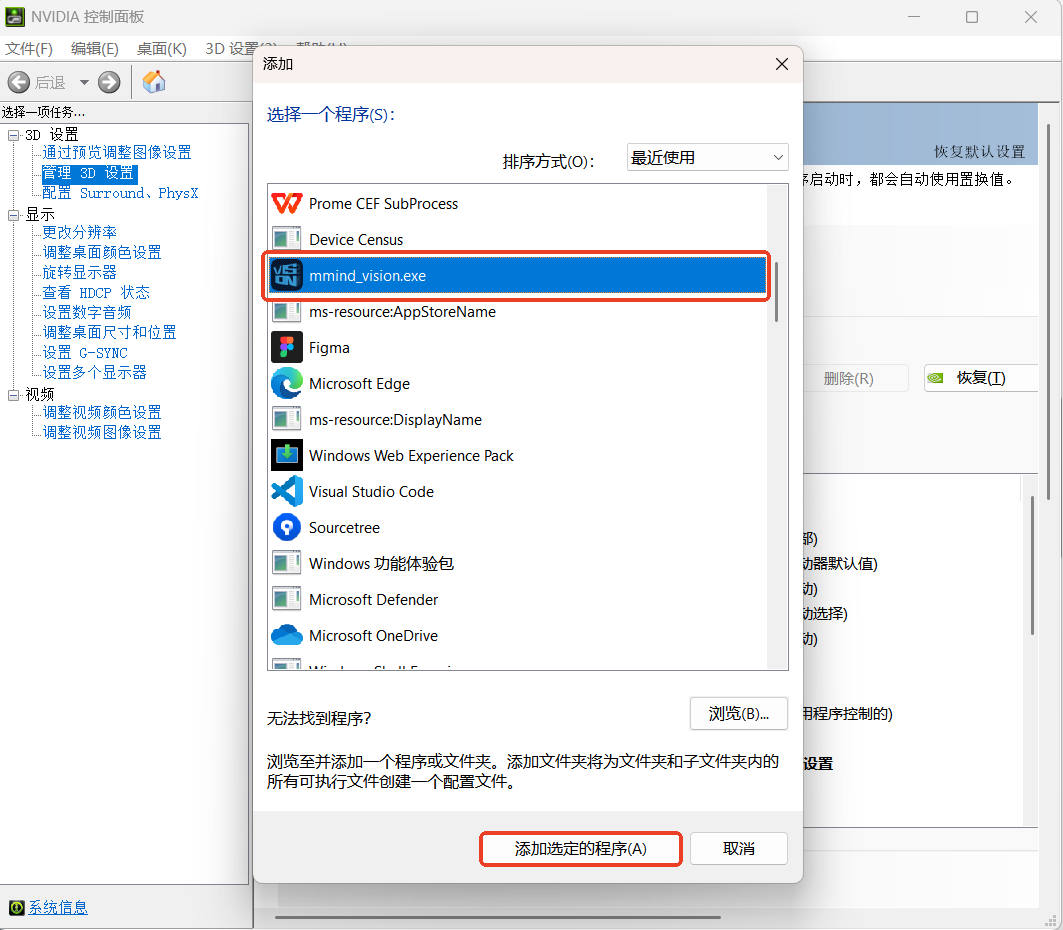The image size is (1063, 930).
Task: Open the 编辑 menu
Action: [93, 48]
